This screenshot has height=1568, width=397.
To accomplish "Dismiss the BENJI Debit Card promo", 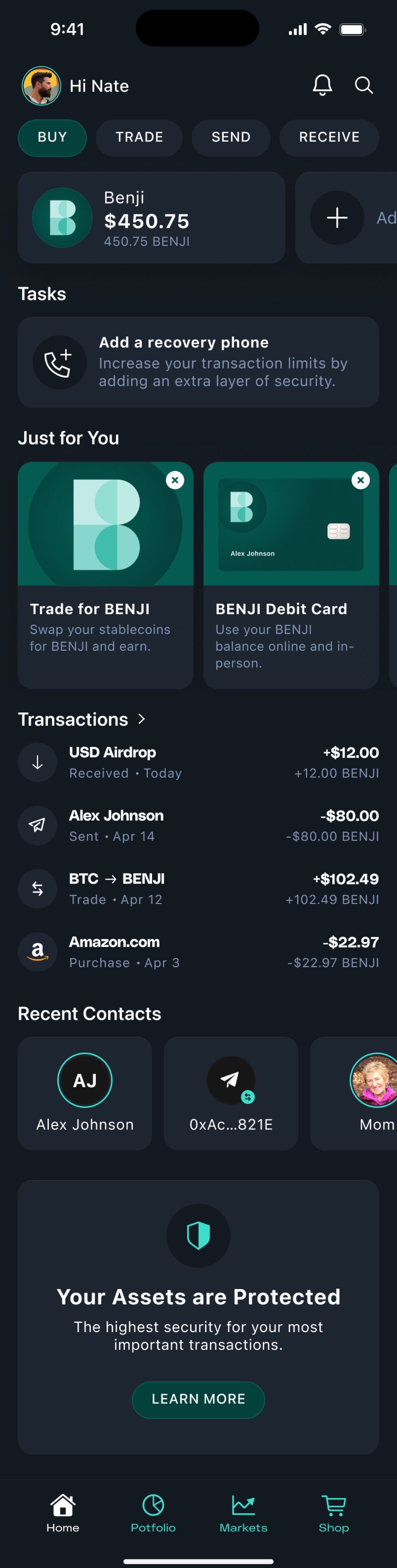I will 360,480.
